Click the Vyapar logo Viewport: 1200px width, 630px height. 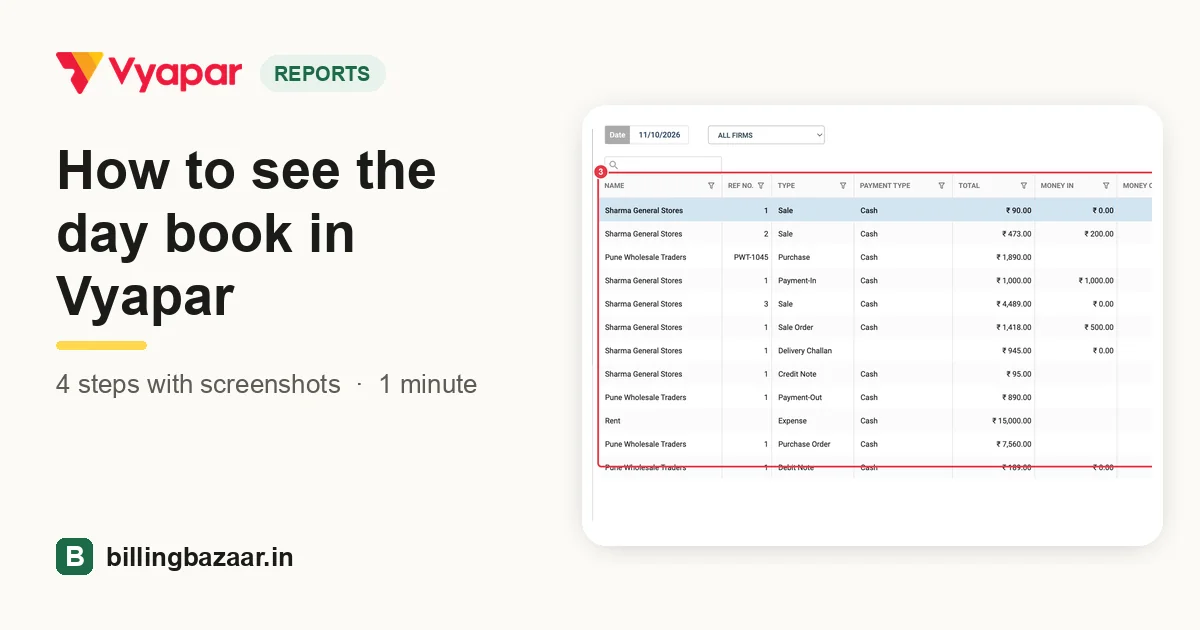149,73
